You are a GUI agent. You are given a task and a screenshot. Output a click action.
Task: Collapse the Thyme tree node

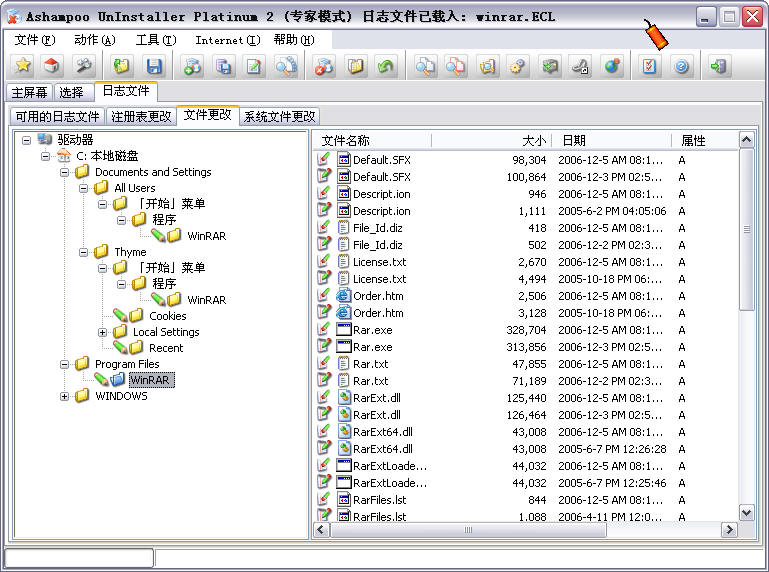(83, 252)
